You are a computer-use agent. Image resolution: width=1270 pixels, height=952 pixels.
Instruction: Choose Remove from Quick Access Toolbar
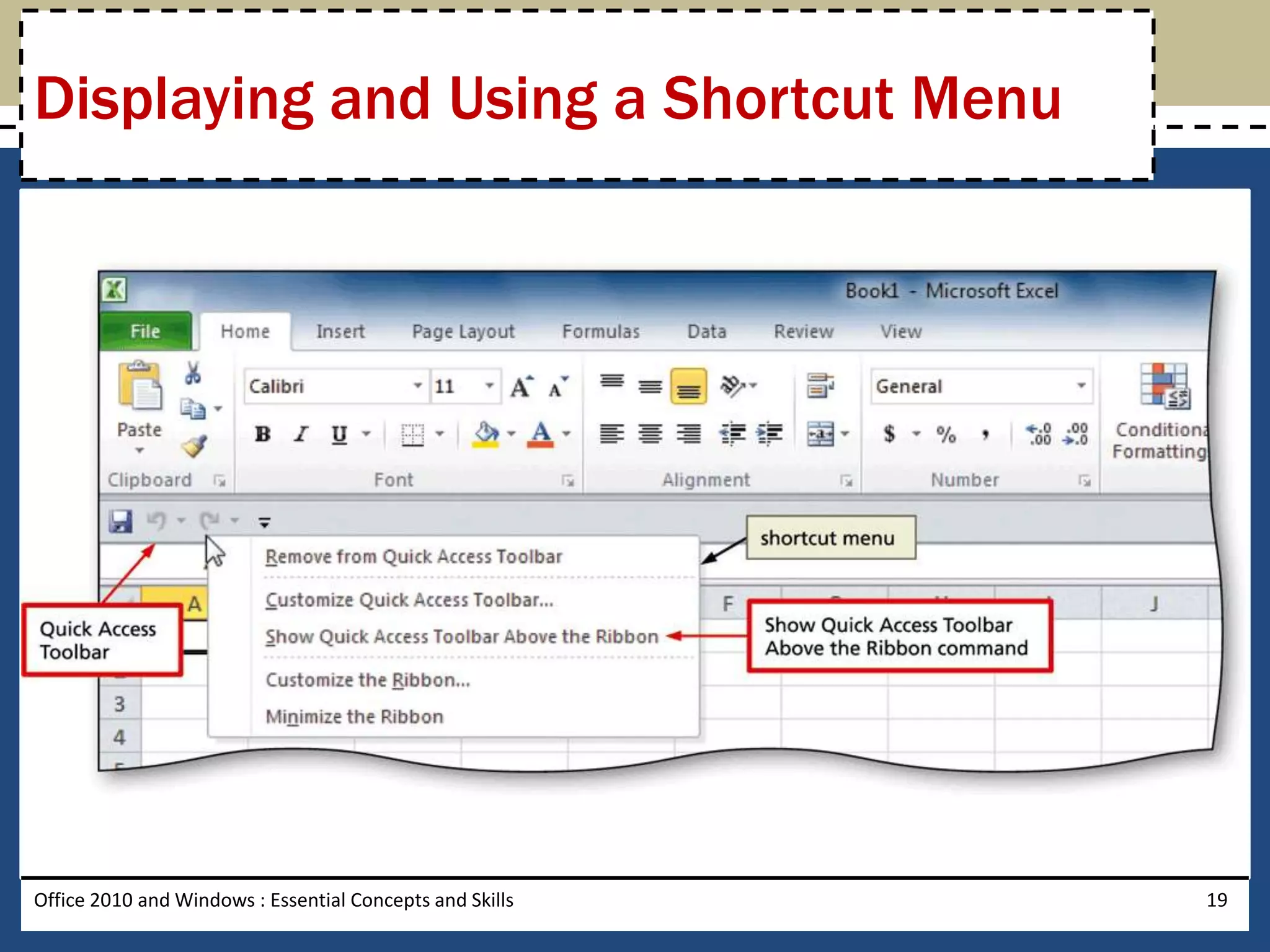454,557
